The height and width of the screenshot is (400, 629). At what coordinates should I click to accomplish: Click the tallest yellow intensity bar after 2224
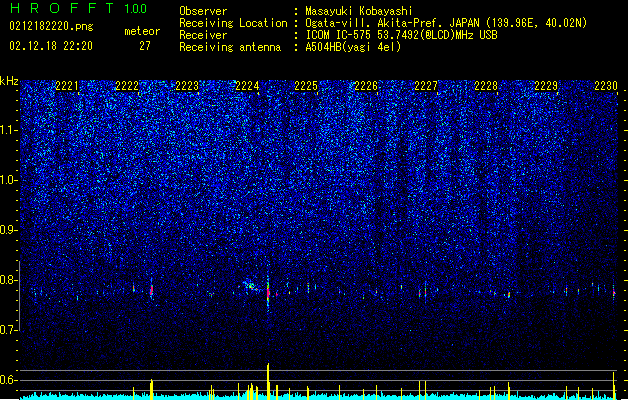(x=268, y=381)
